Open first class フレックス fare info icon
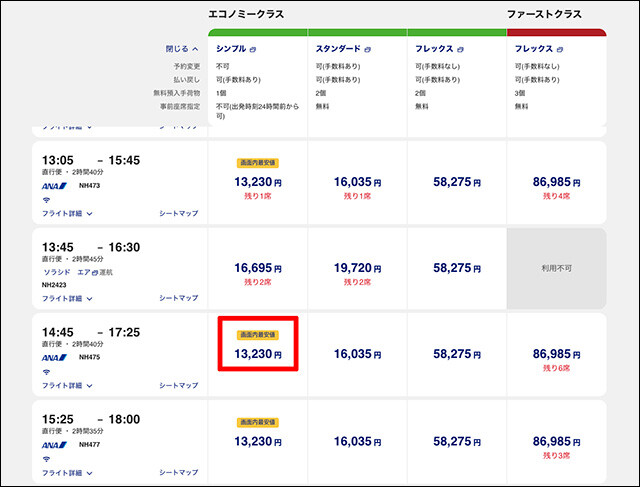Screen dimensions: 640x487 560,49
